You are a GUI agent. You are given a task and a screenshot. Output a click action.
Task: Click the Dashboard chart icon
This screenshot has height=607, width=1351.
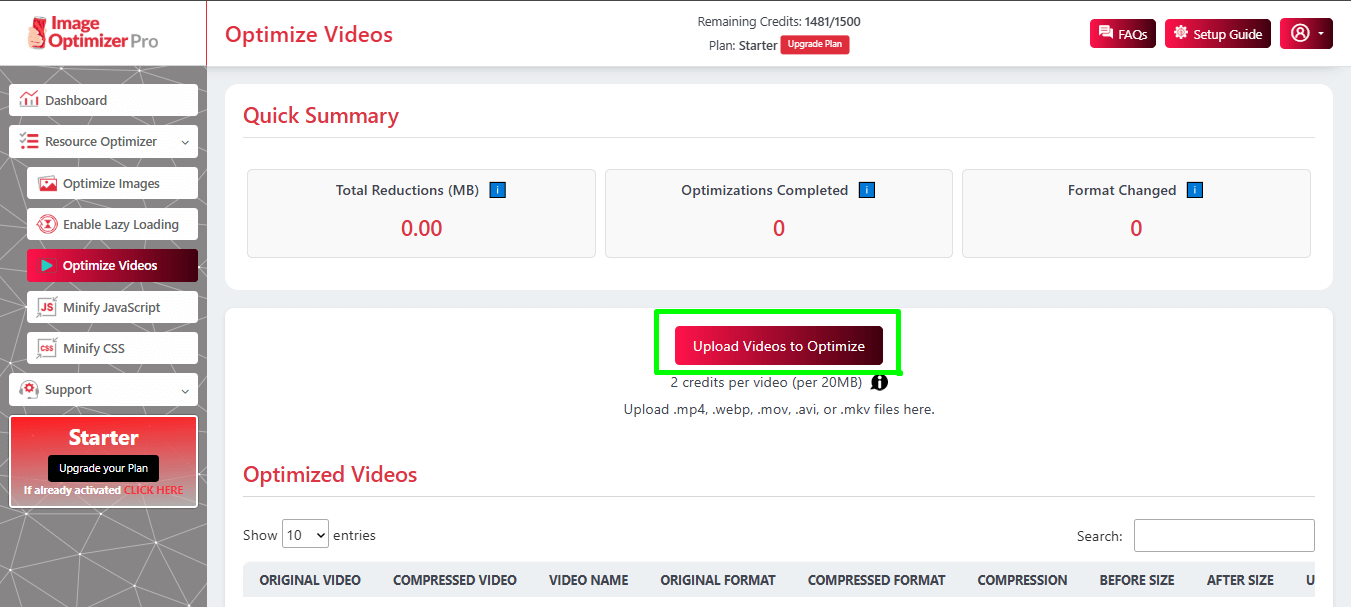tap(29, 99)
